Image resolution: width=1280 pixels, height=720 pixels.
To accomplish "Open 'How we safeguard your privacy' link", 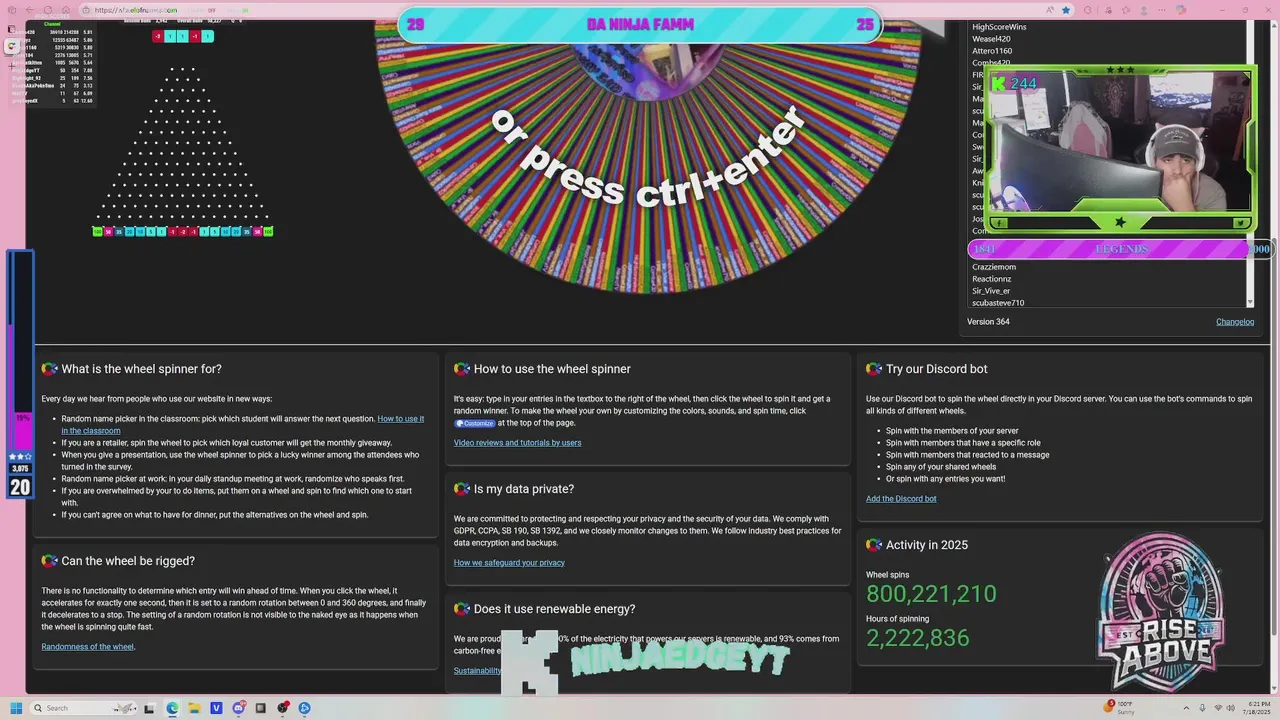I will pyautogui.click(x=509, y=563).
